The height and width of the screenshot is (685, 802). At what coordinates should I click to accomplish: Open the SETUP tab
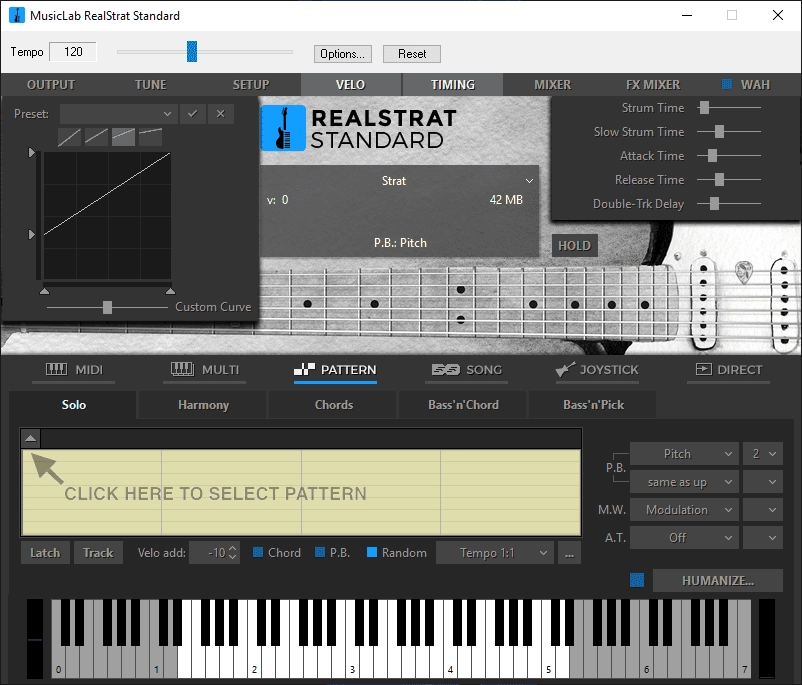click(251, 84)
